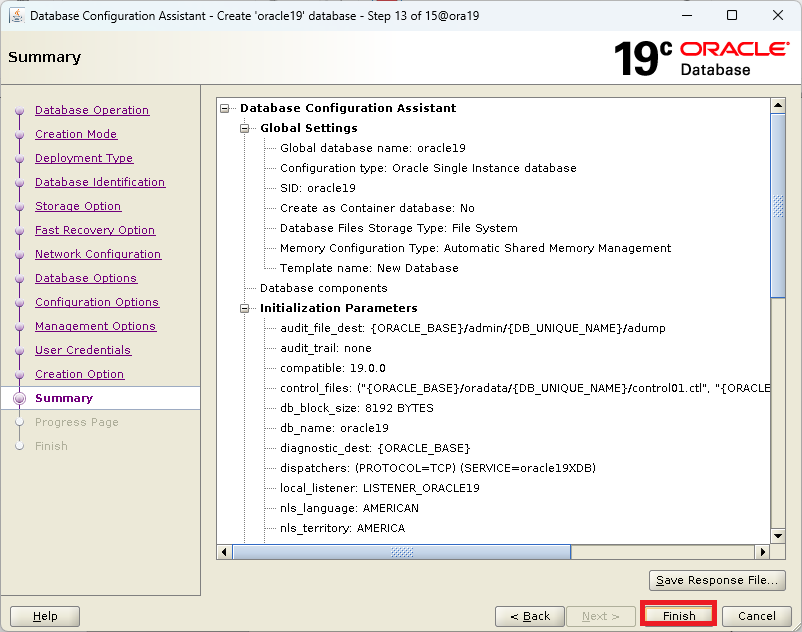Image resolution: width=802 pixels, height=632 pixels.
Task: Click the Database Operation step bullet
Action: coord(19,110)
